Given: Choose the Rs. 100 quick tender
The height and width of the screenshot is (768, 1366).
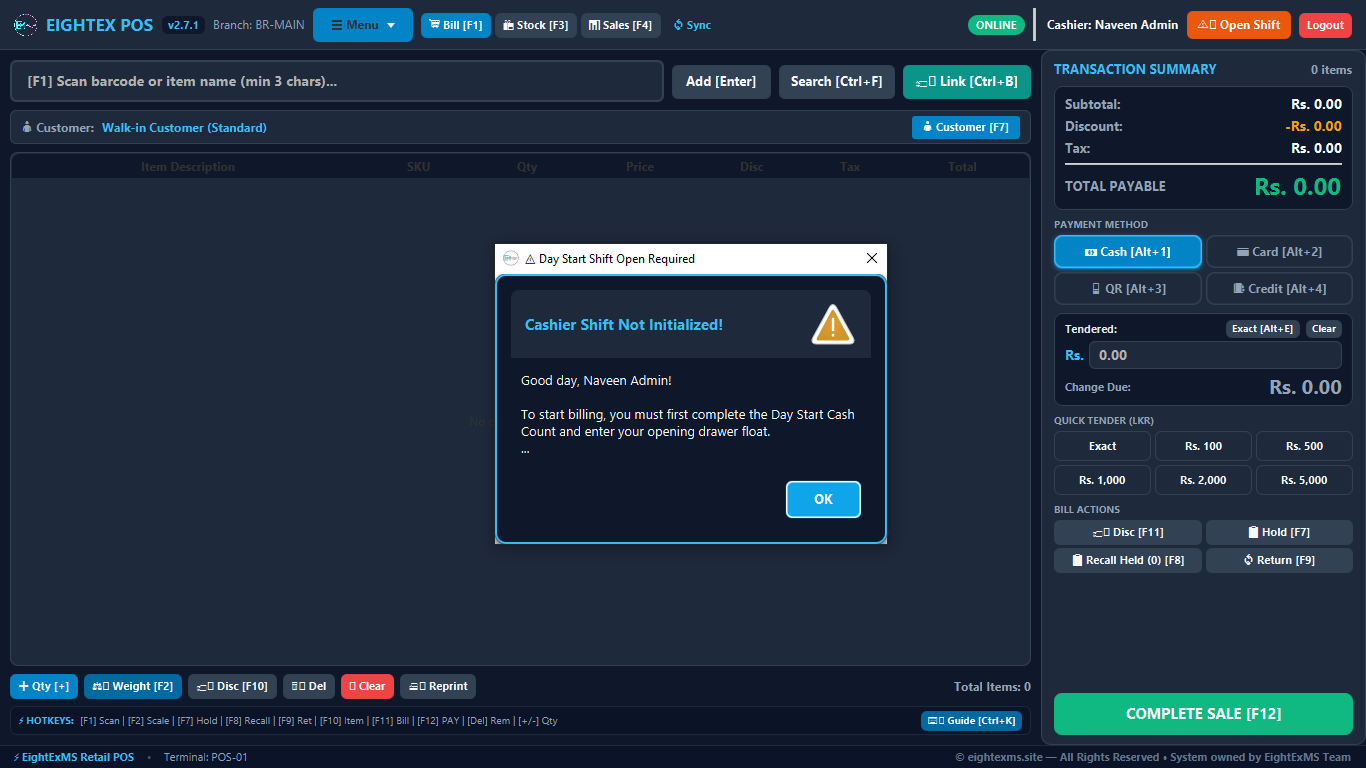Looking at the screenshot, I should [x=1204, y=446].
